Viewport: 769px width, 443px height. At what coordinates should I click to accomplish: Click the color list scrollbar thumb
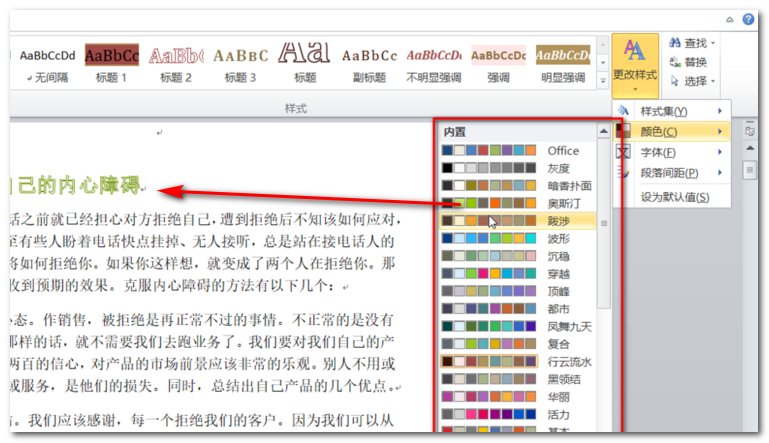click(x=604, y=223)
